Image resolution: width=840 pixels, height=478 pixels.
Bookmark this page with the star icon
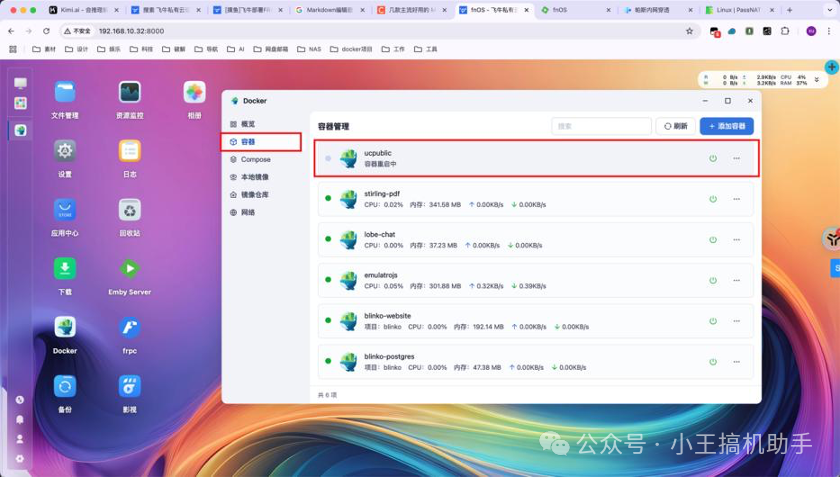[x=689, y=31]
